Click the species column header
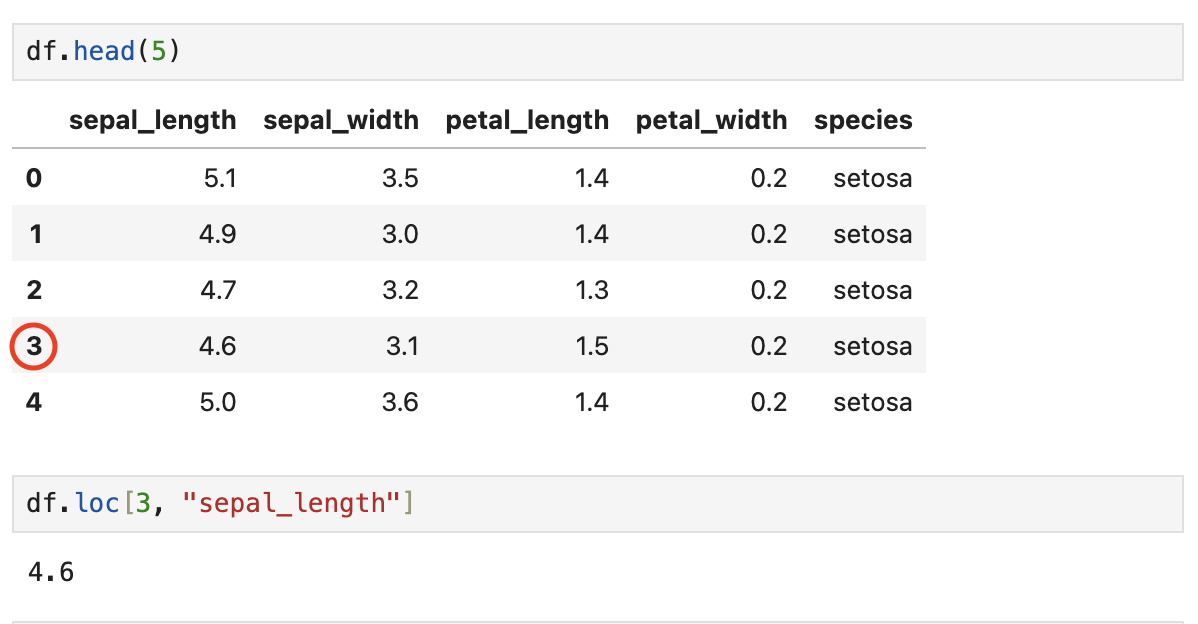Image resolution: width=1198 pixels, height=624 pixels. point(863,121)
